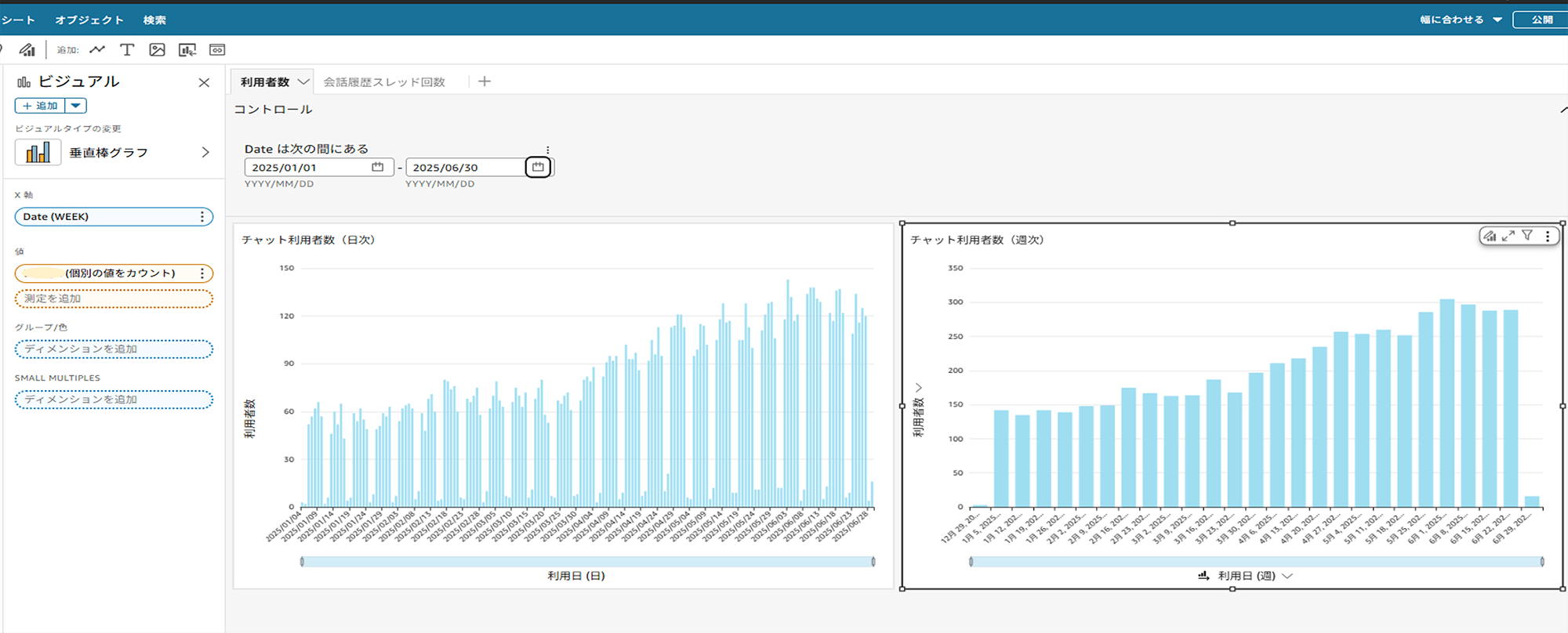Open the dropdown arrow beside the 追加 button

click(x=75, y=106)
